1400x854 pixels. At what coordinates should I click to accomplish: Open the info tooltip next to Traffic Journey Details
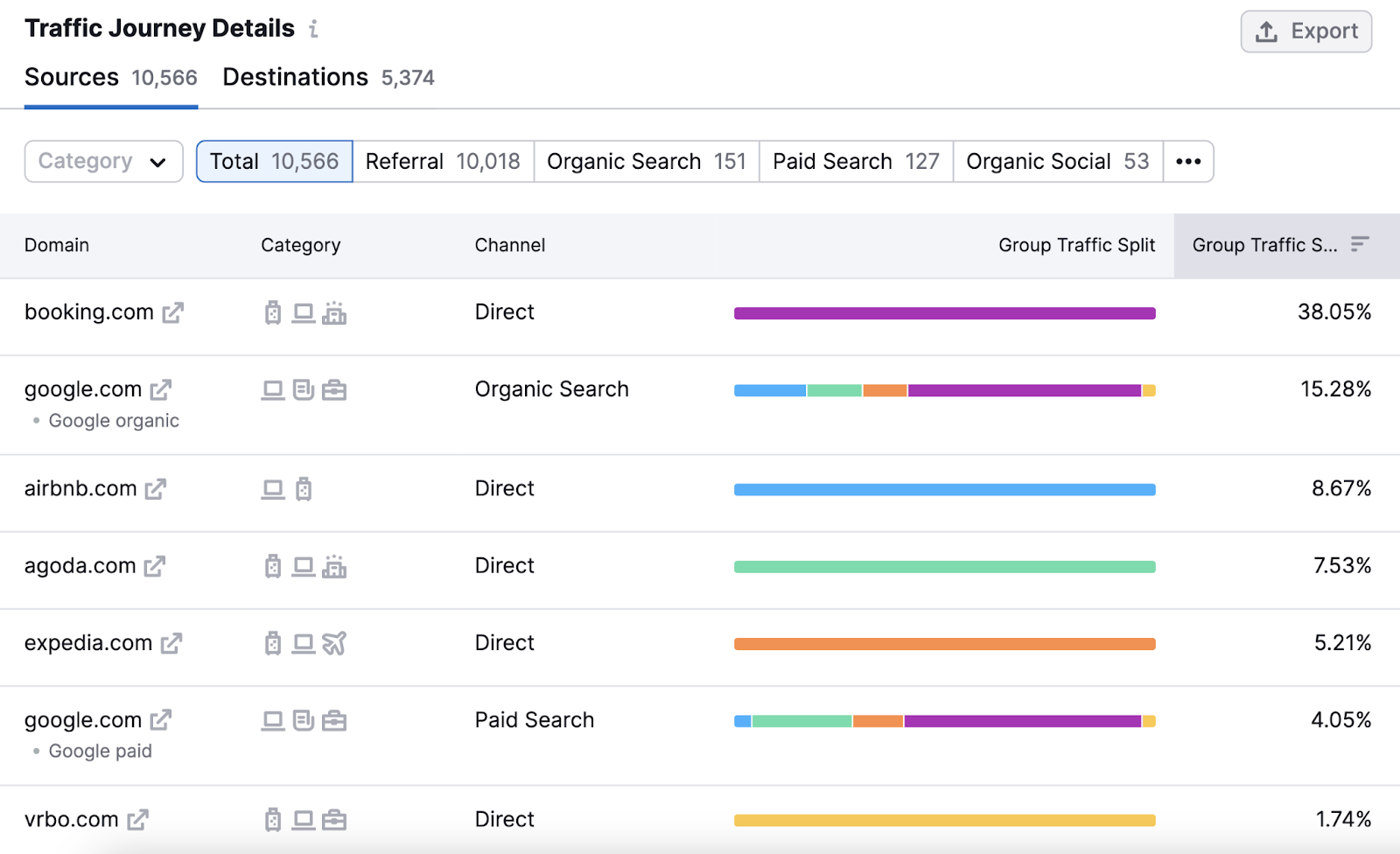[x=313, y=29]
